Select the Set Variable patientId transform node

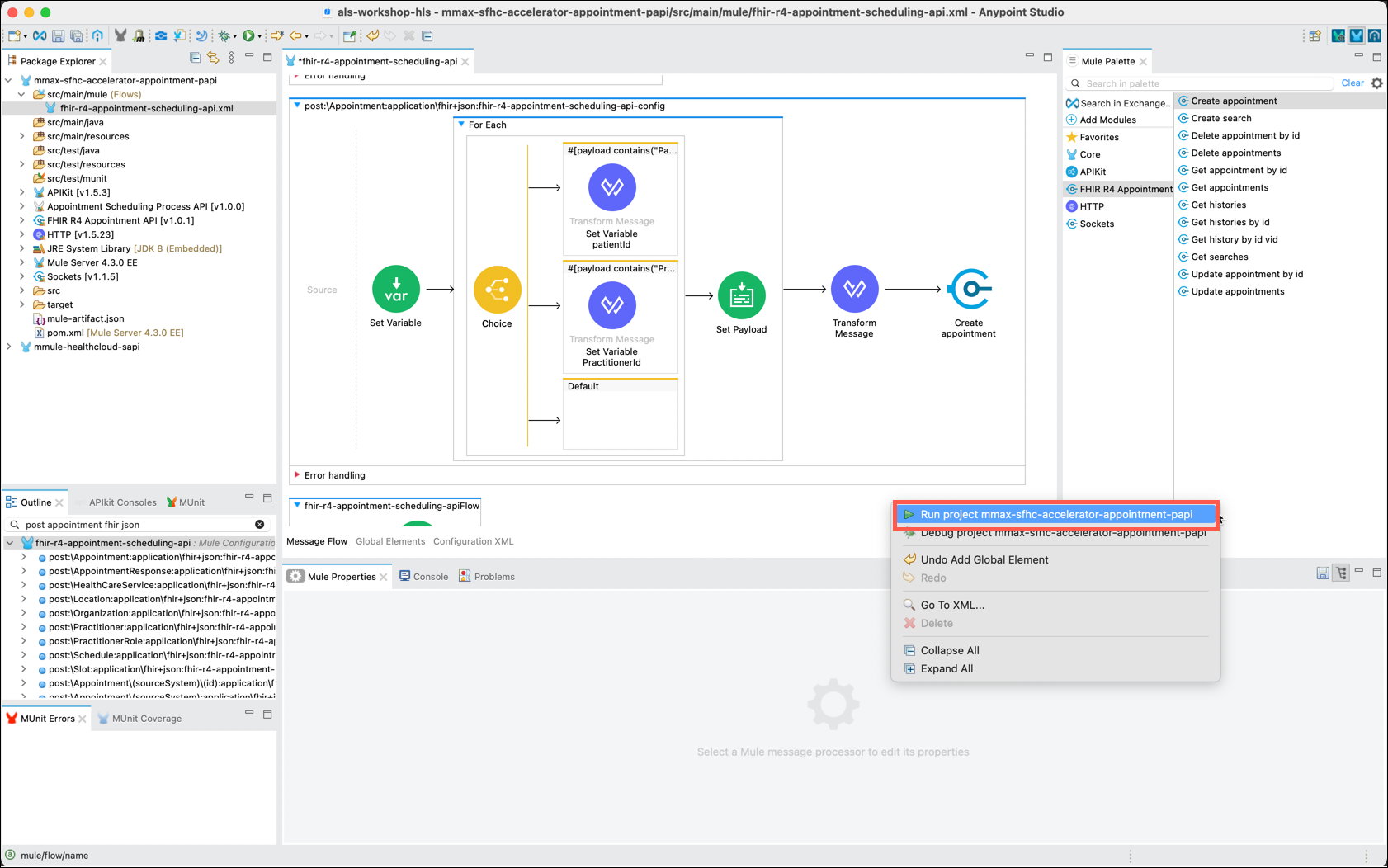pos(611,188)
